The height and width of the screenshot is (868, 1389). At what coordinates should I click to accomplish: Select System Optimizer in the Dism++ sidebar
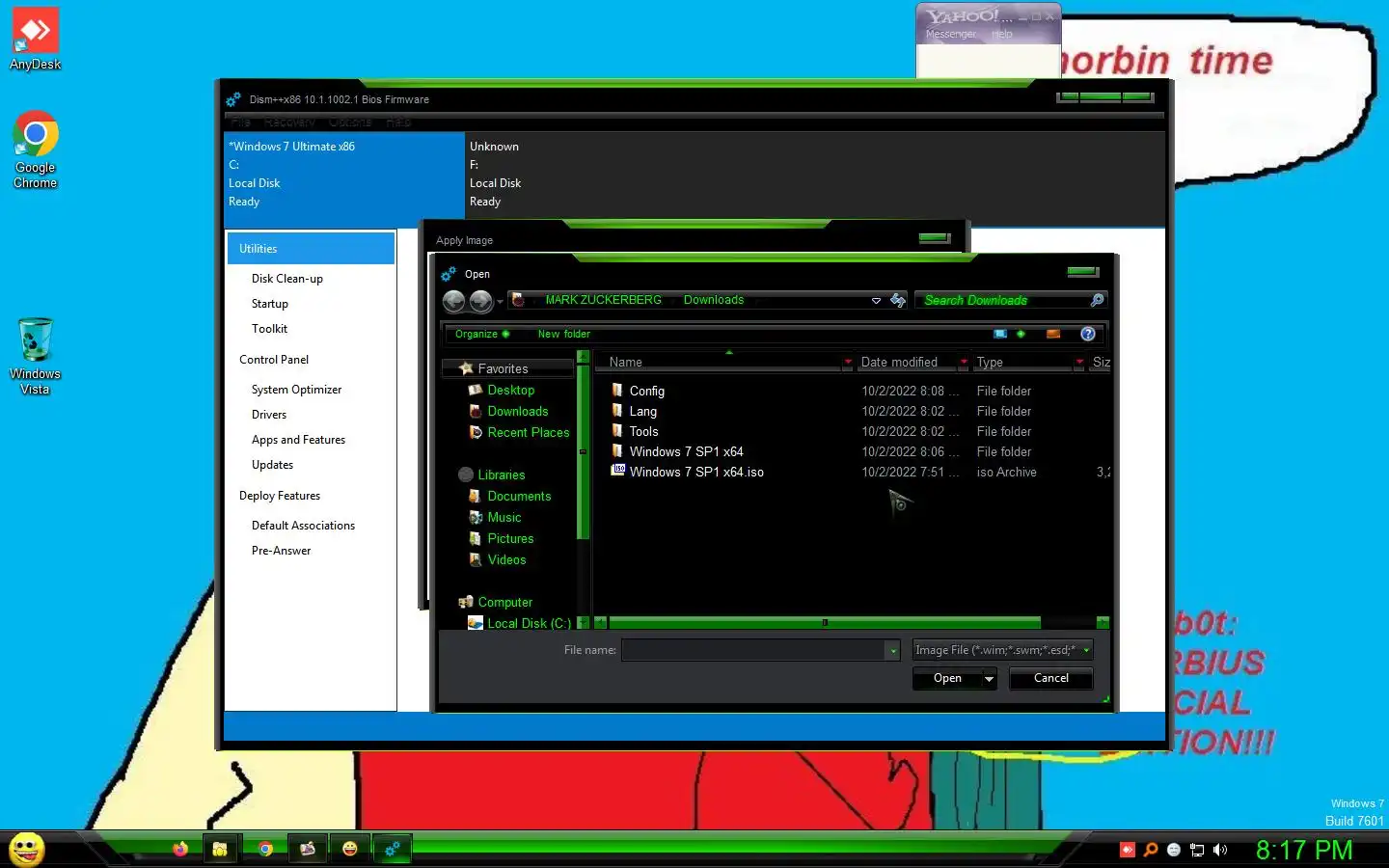pos(297,390)
